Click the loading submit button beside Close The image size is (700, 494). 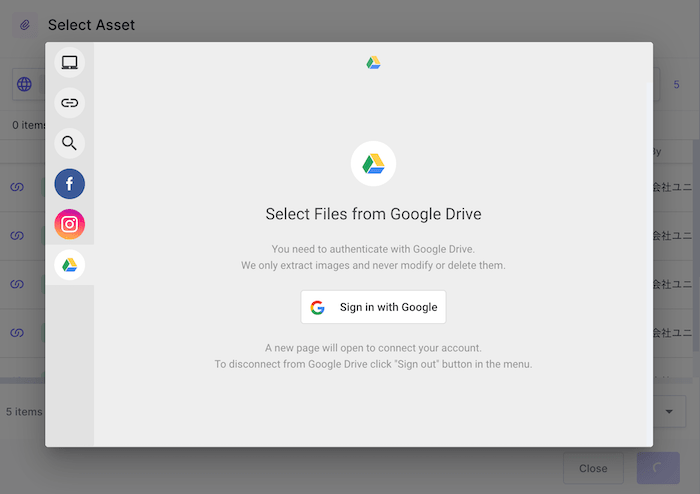coord(658,468)
